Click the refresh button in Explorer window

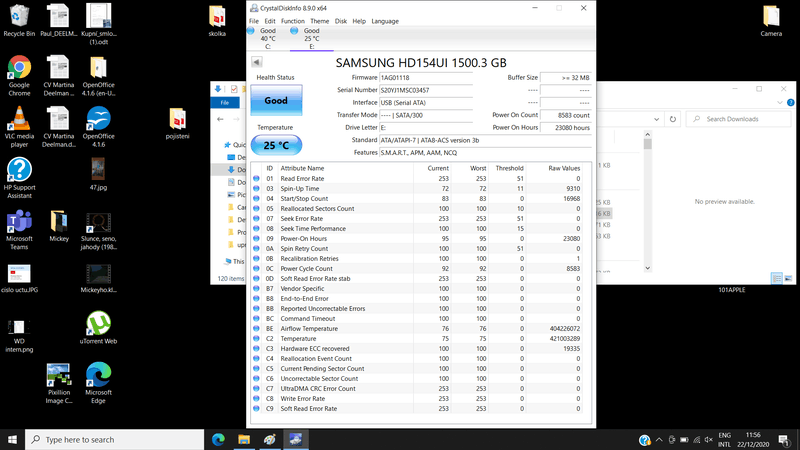coord(673,119)
